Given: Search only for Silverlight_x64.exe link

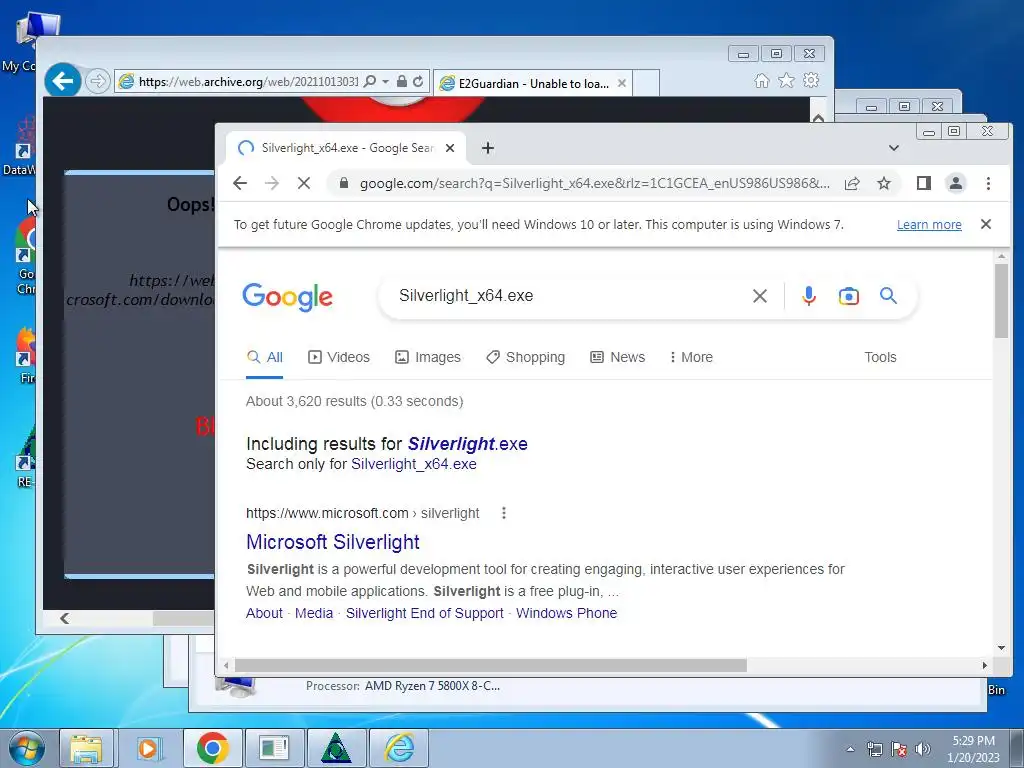Looking at the screenshot, I should [x=414, y=464].
